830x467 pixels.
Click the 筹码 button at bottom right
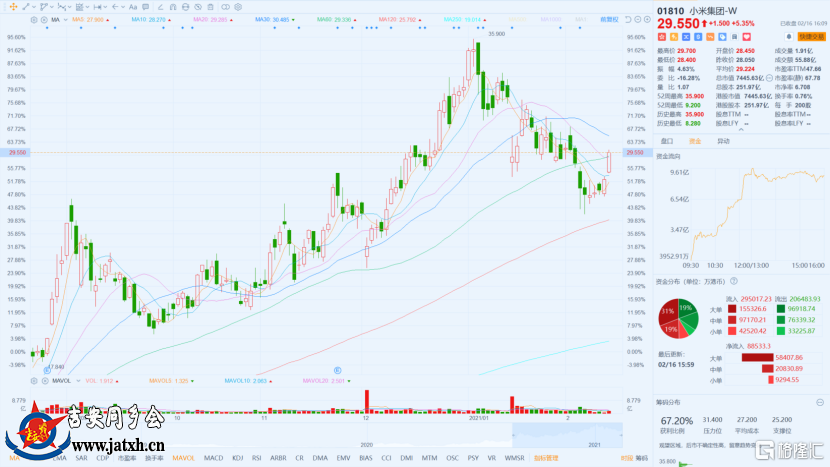[642, 458]
